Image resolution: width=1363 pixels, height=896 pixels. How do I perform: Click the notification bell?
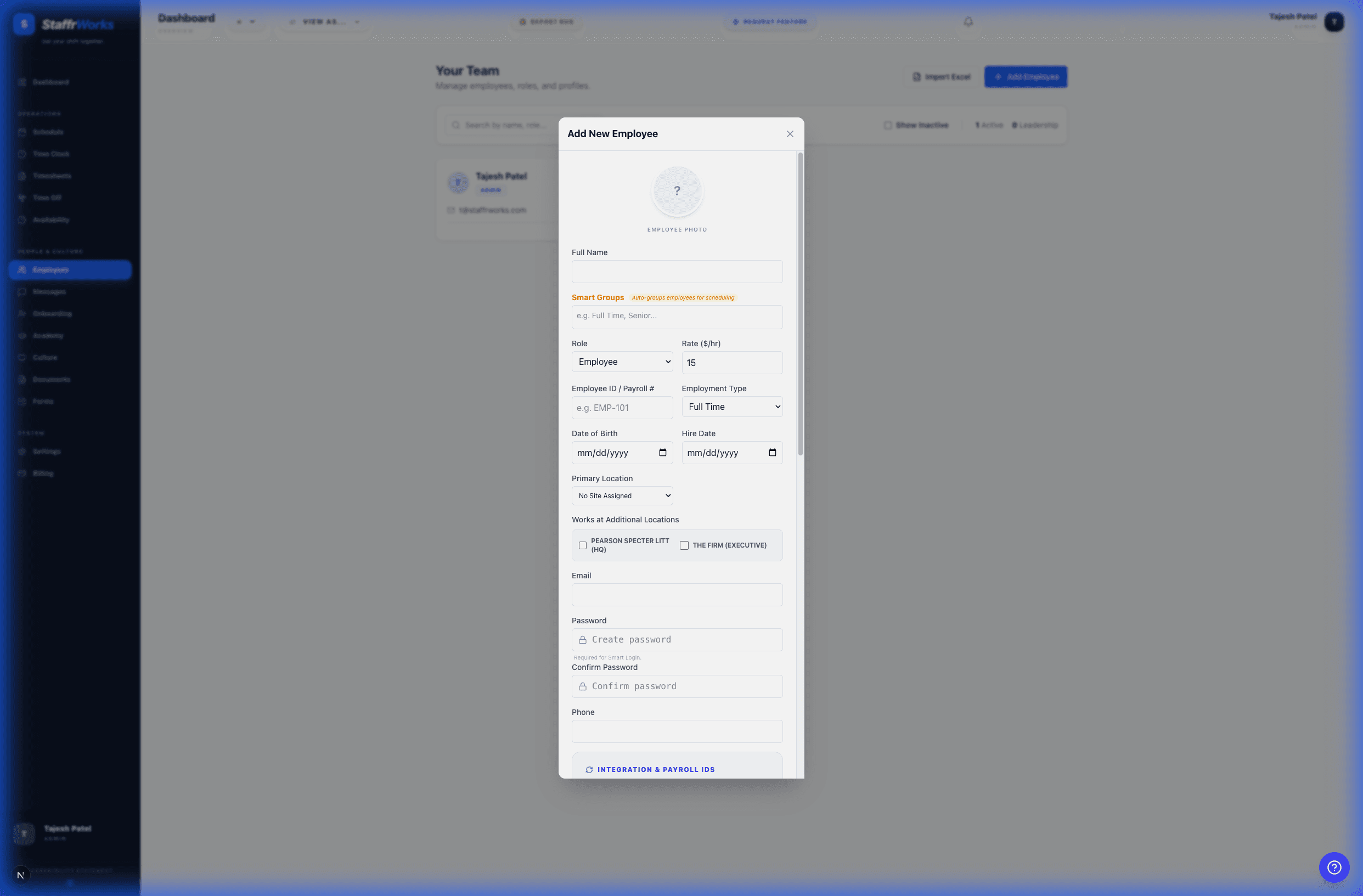point(967,21)
